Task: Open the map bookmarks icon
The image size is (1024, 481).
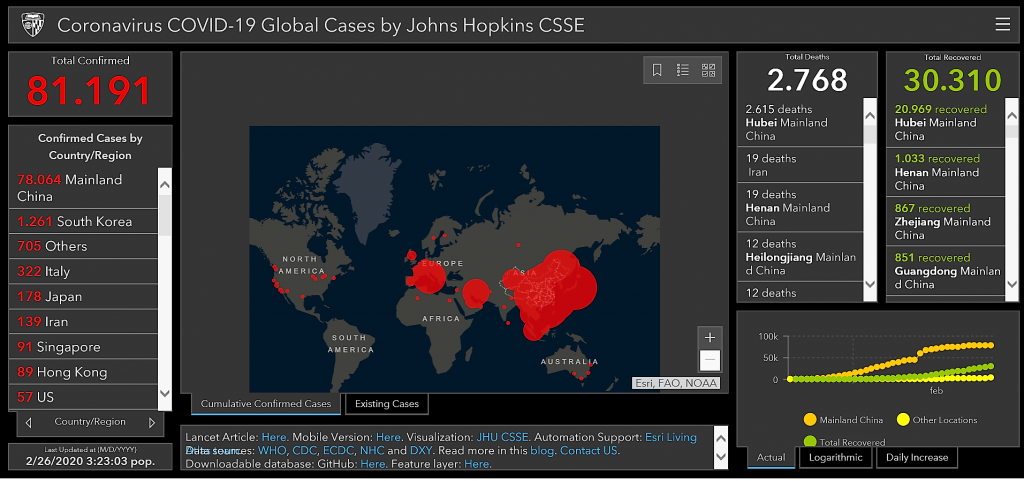Action: click(x=657, y=70)
